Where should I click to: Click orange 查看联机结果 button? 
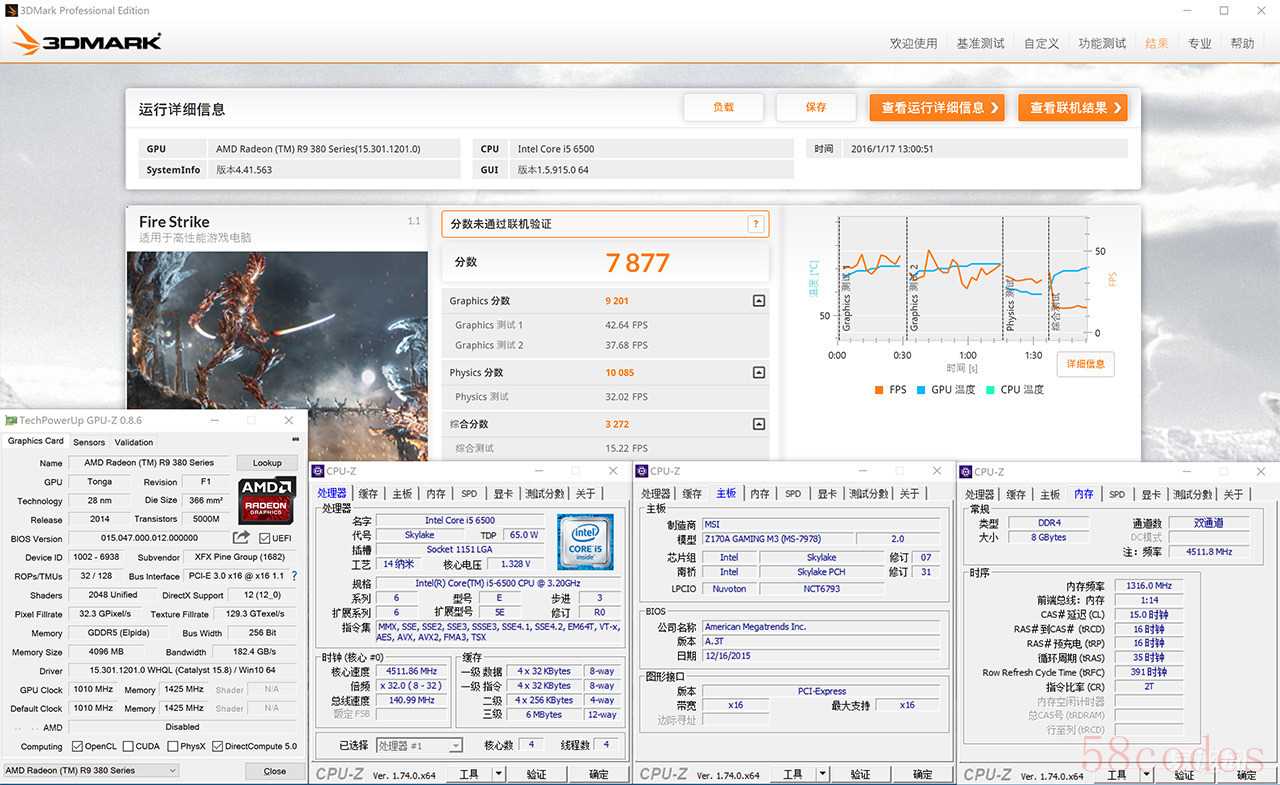[x=1073, y=107]
